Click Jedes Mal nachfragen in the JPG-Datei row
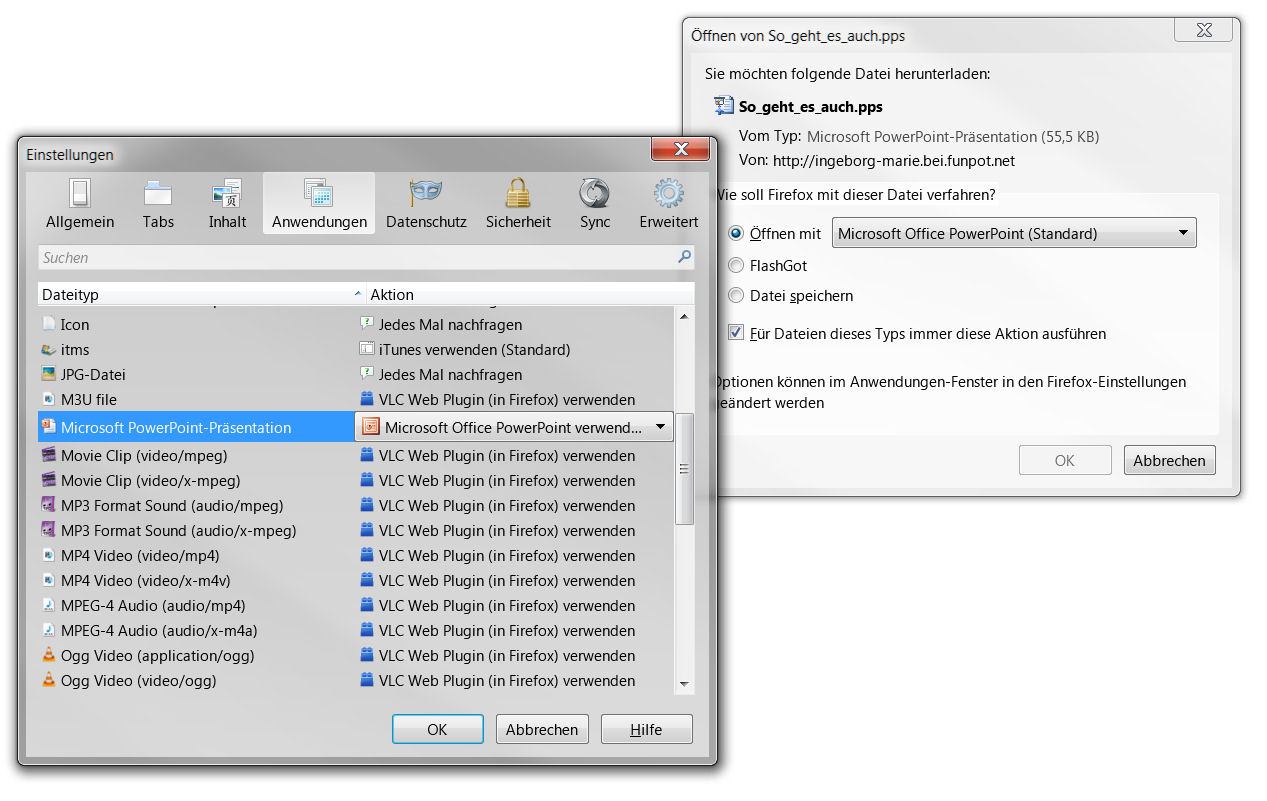Viewport: 1267px width, 801px height. pos(451,374)
